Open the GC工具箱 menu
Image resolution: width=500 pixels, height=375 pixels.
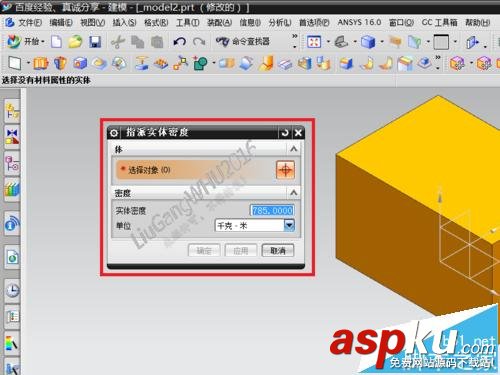pyautogui.click(x=439, y=22)
